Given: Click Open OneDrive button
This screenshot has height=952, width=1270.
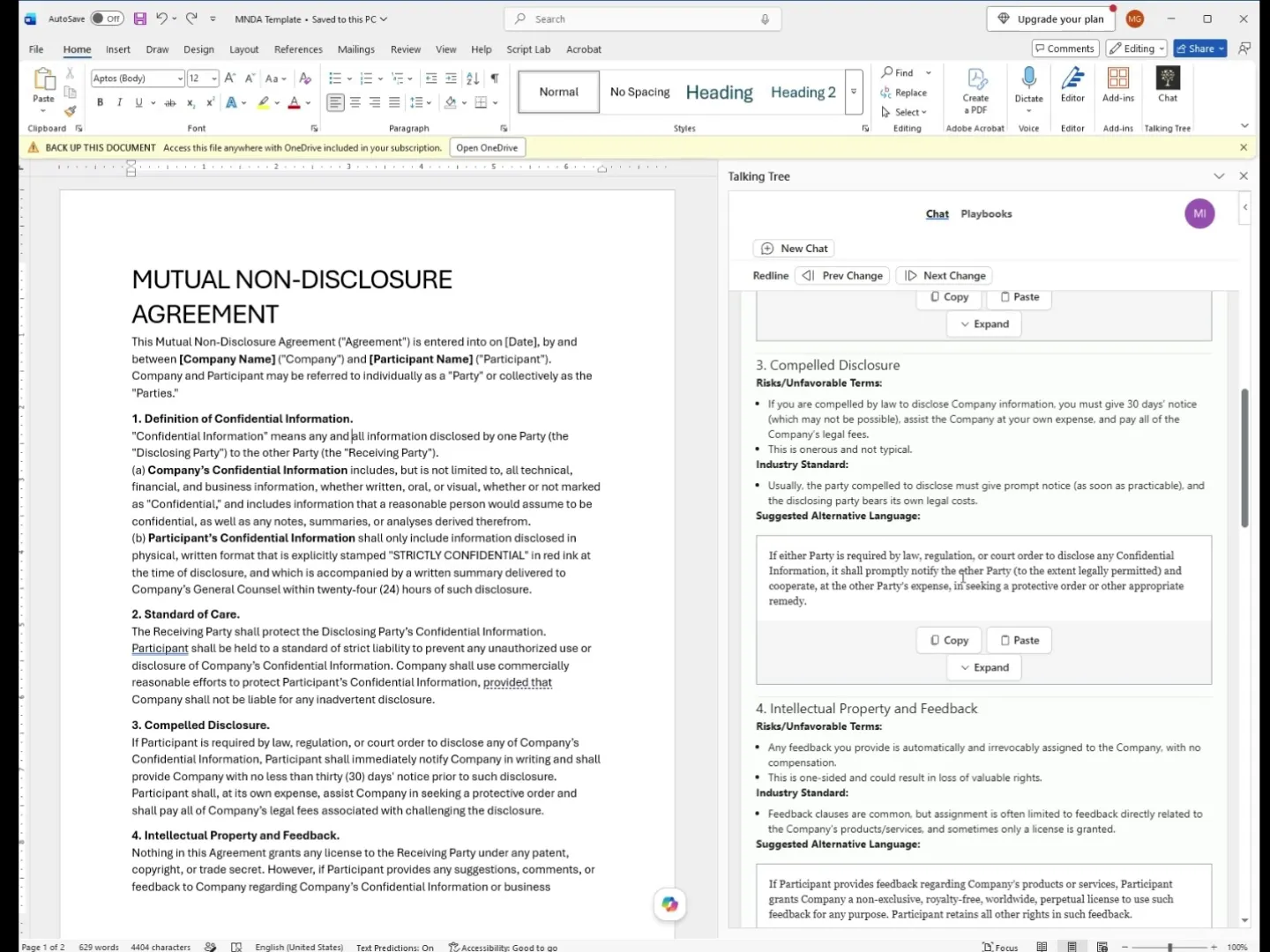Looking at the screenshot, I should point(487,147).
